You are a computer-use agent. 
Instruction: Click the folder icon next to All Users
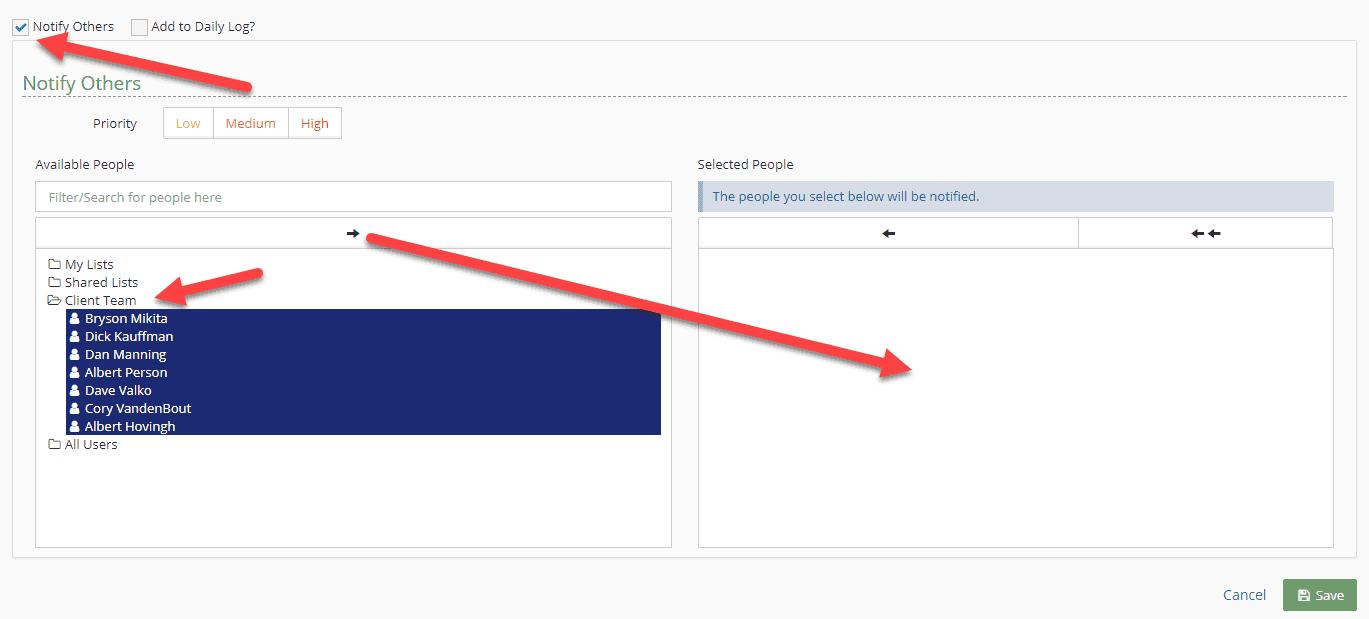pyautogui.click(x=55, y=445)
